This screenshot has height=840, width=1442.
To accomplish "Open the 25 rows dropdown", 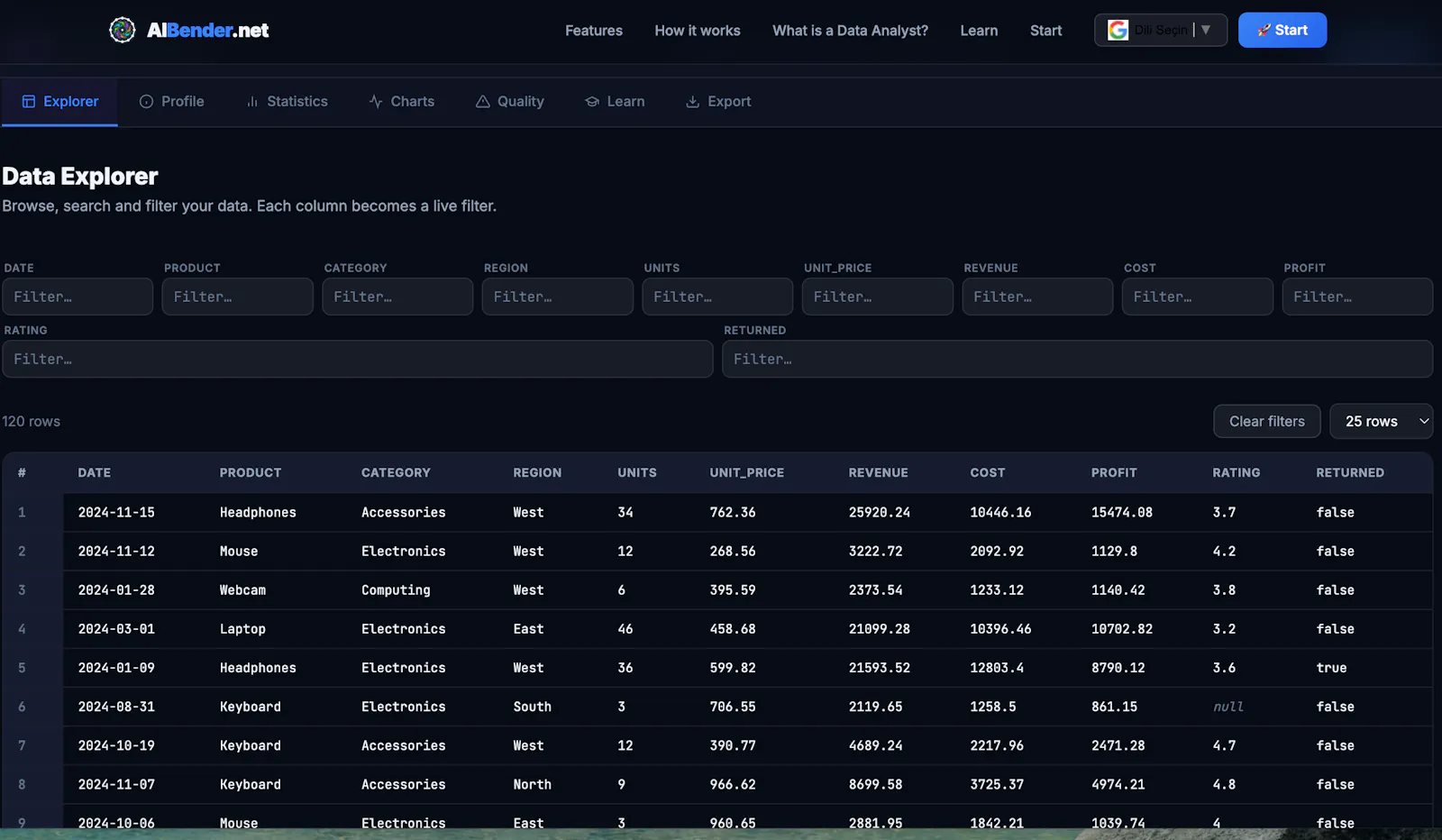I will click(x=1381, y=421).
